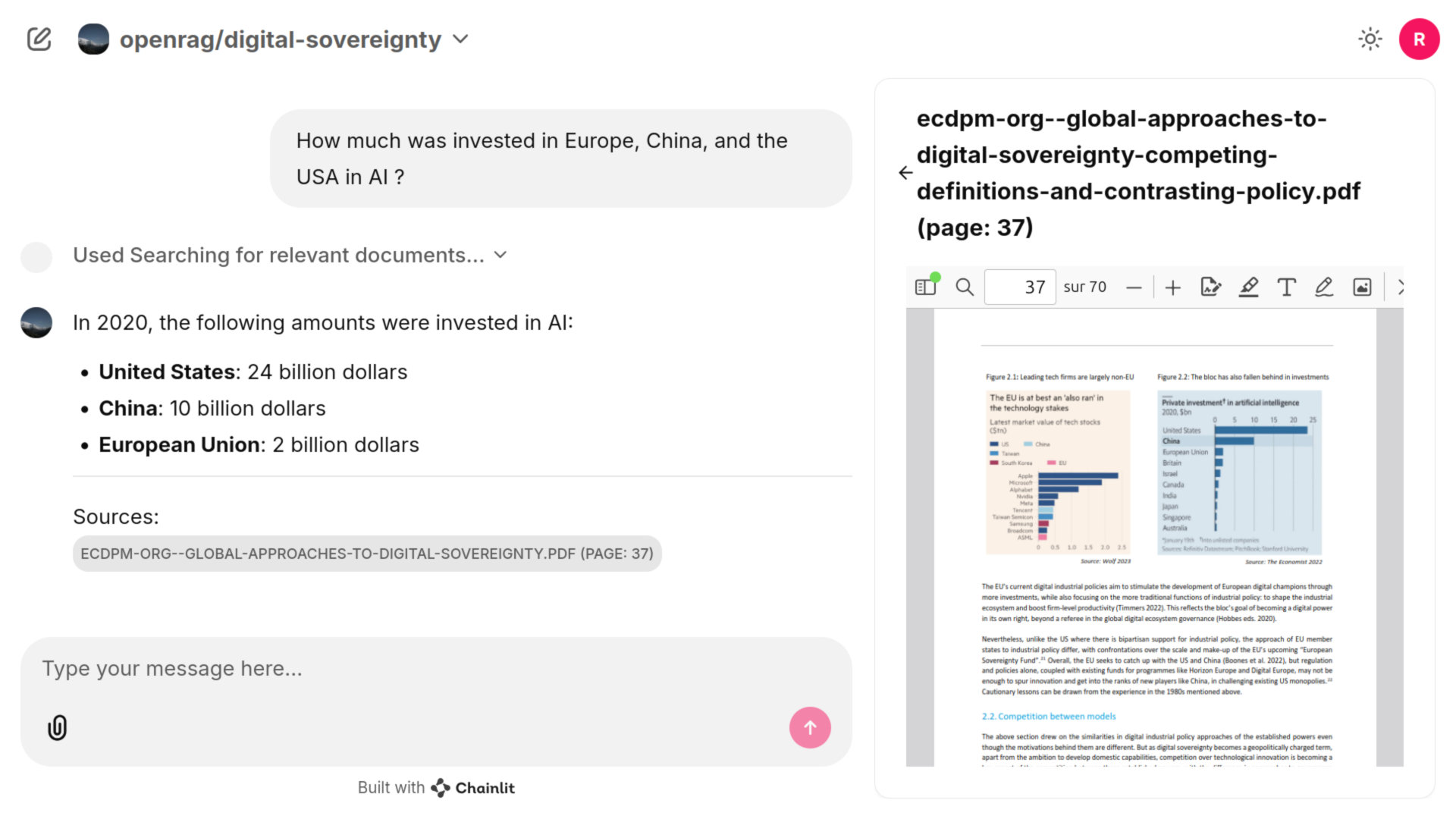Open the ECDPM-ORG PDF page 37 source chip
This screenshot has width=1456, height=819.
tap(367, 554)
